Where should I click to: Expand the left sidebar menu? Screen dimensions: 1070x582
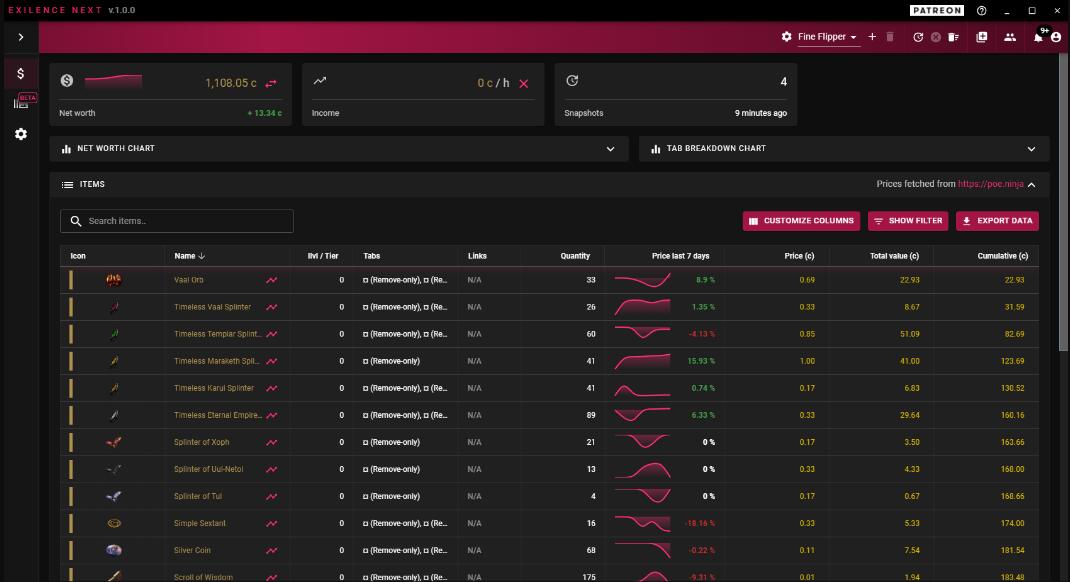20,37
